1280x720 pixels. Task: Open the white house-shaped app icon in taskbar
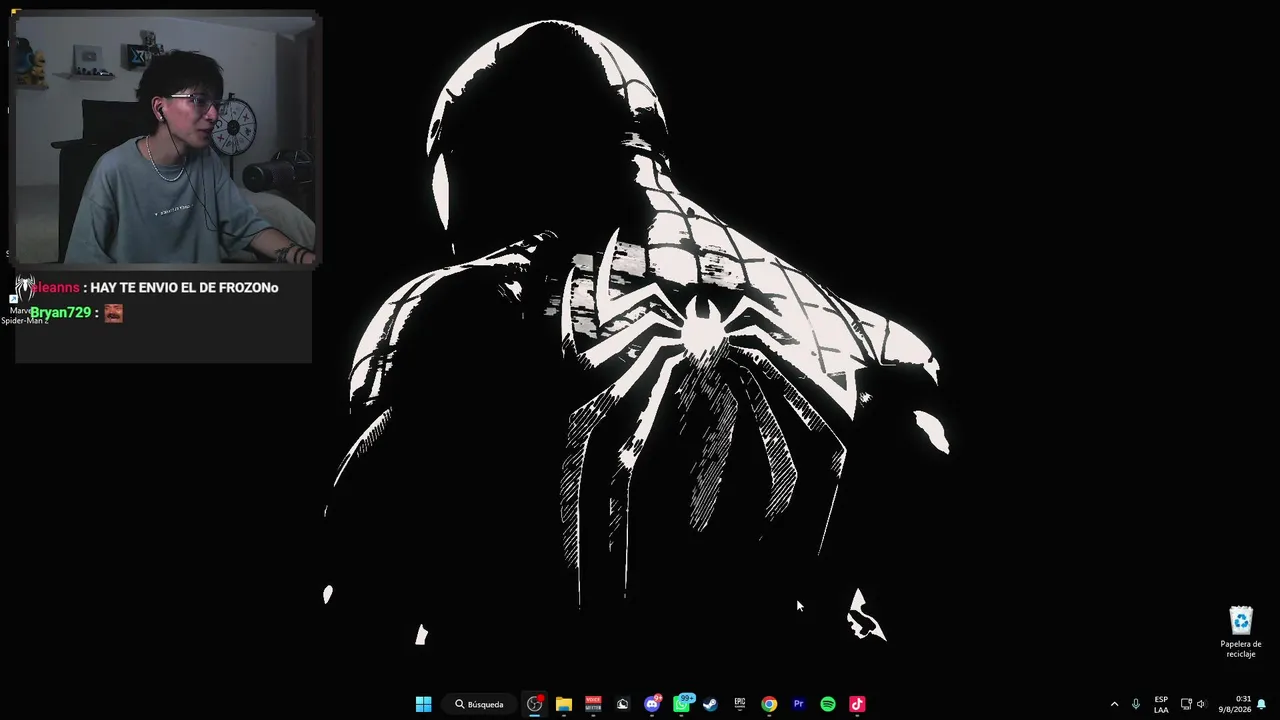pyautogui.click(x=622, y=704)
